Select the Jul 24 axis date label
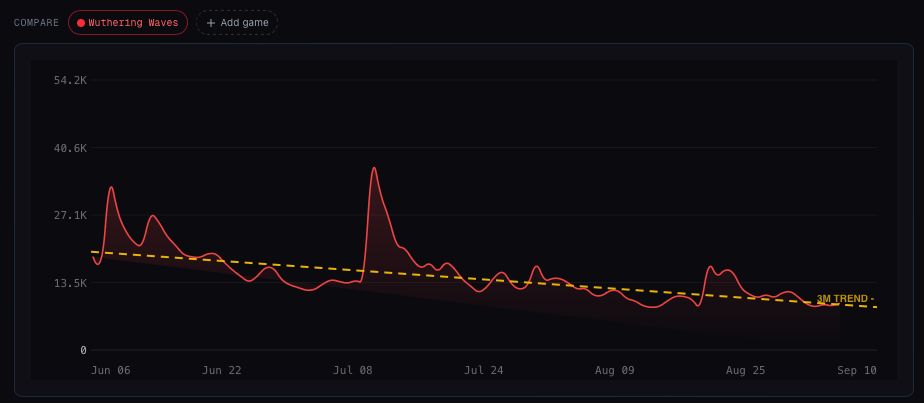 484,371
